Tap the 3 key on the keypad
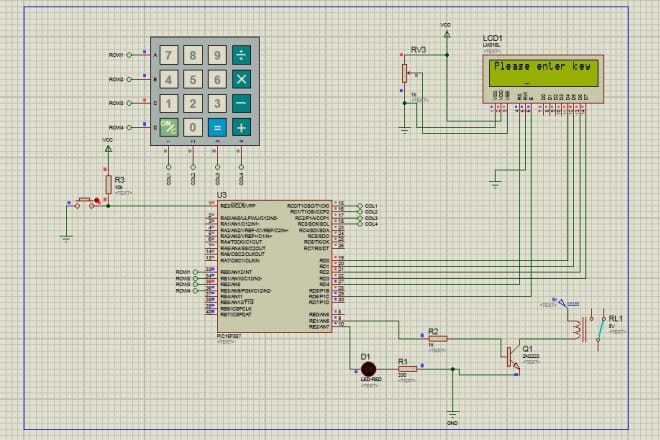660x440 pixels. (217, 103)
